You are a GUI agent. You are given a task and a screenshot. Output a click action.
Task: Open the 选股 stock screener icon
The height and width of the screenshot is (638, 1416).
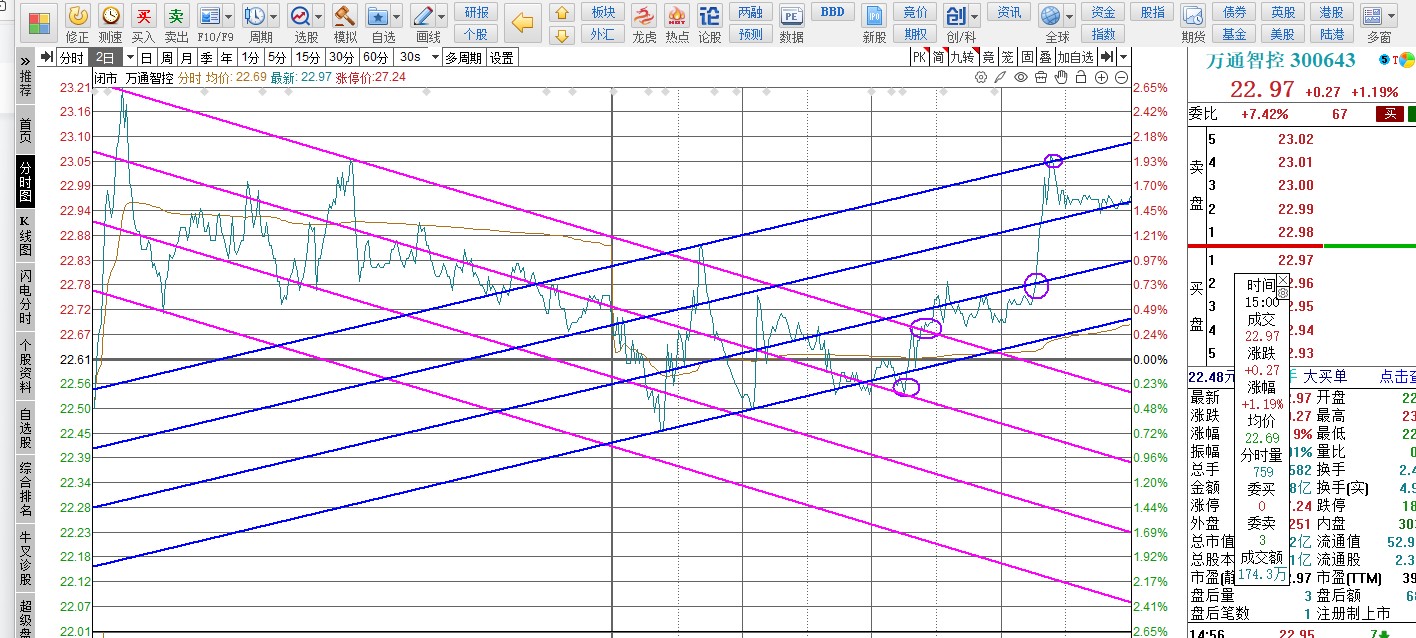pos(300,16)
